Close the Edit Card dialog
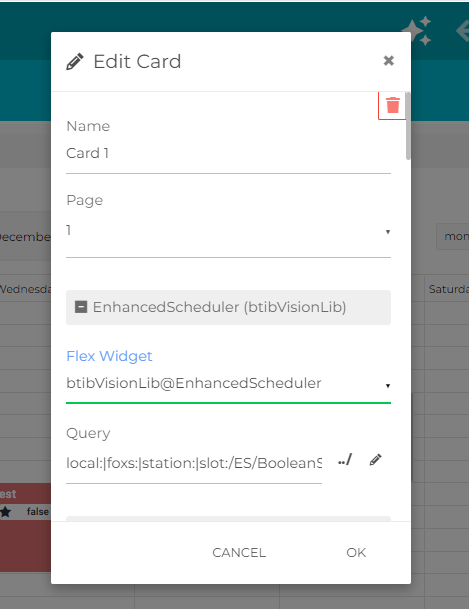469x609 pixels. pos(389,61)
